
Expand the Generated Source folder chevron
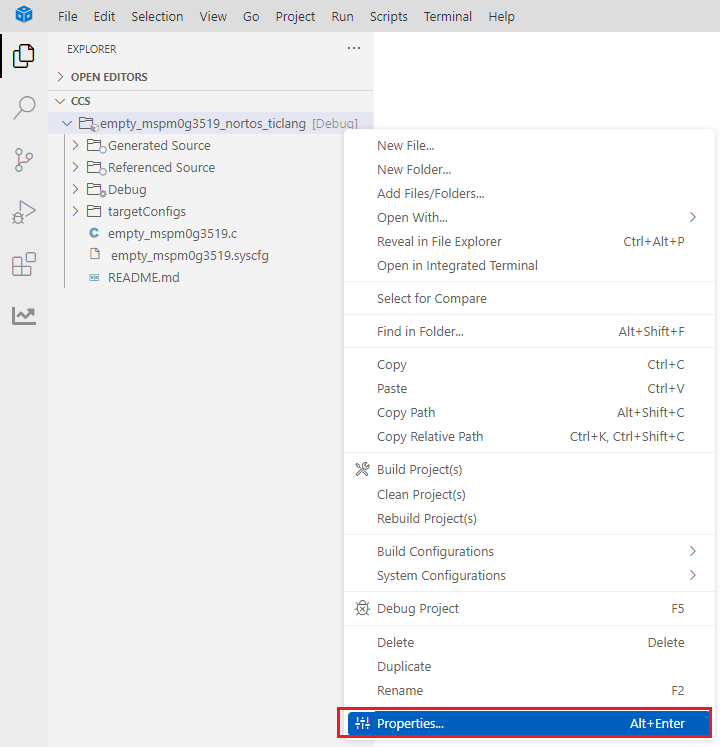point(75,145)
